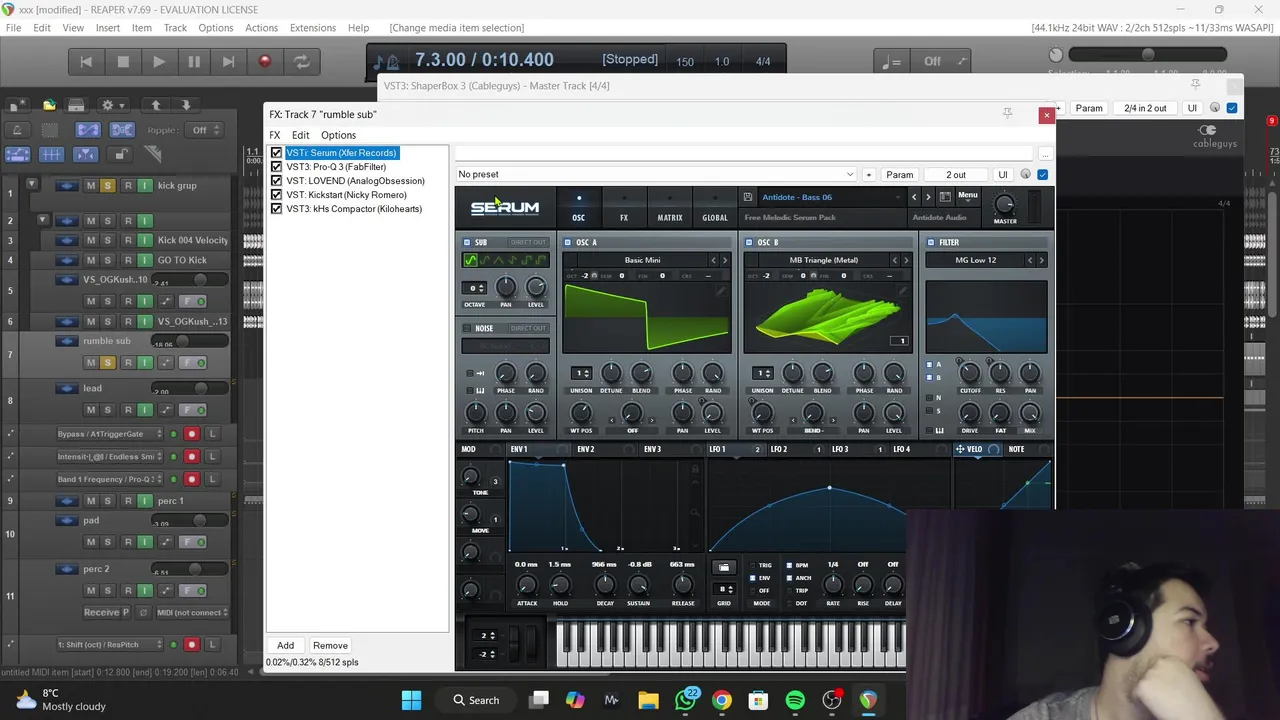
Task: Open Windows taskbar Search box
Action: pos(475,700)
